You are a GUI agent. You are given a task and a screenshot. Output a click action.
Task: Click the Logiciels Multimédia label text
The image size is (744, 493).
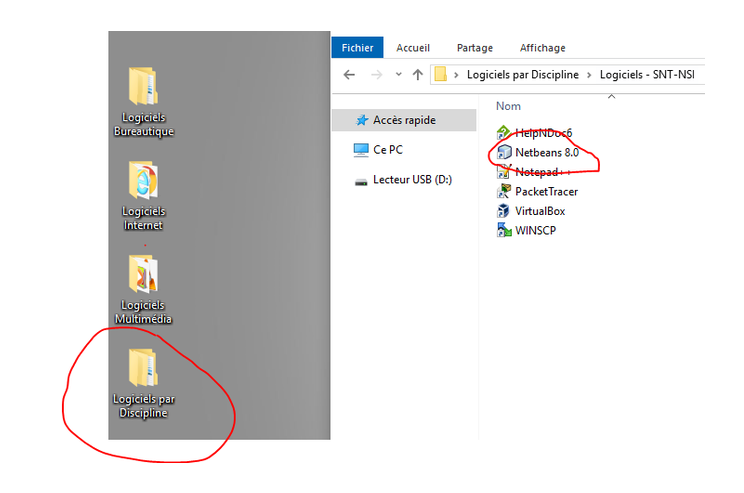[143, 312]
